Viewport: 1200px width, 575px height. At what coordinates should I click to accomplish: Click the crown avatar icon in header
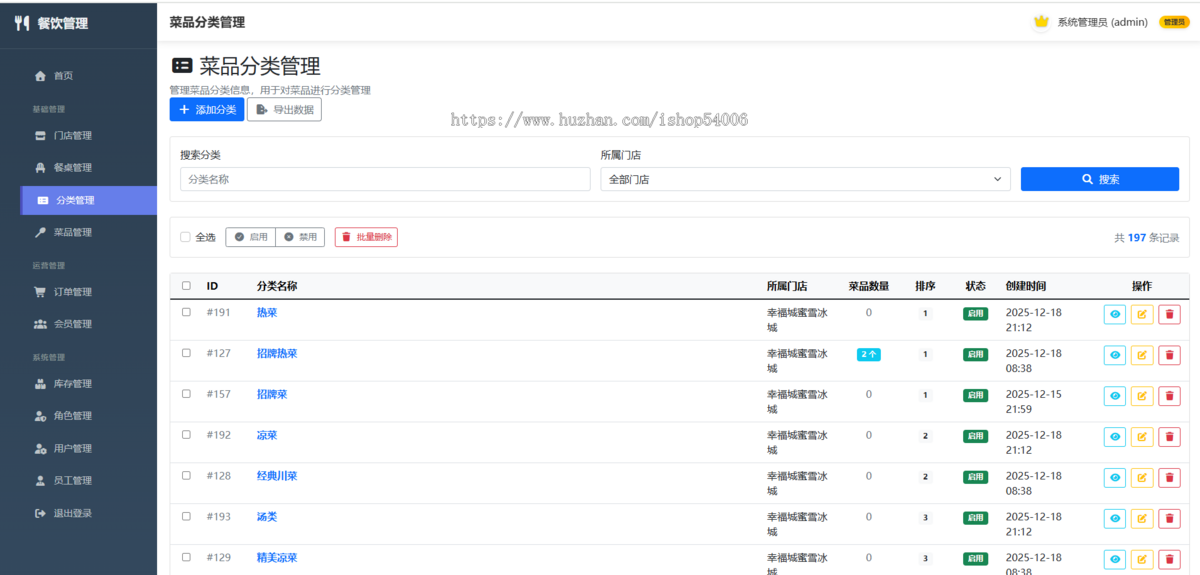[1041, 22]
